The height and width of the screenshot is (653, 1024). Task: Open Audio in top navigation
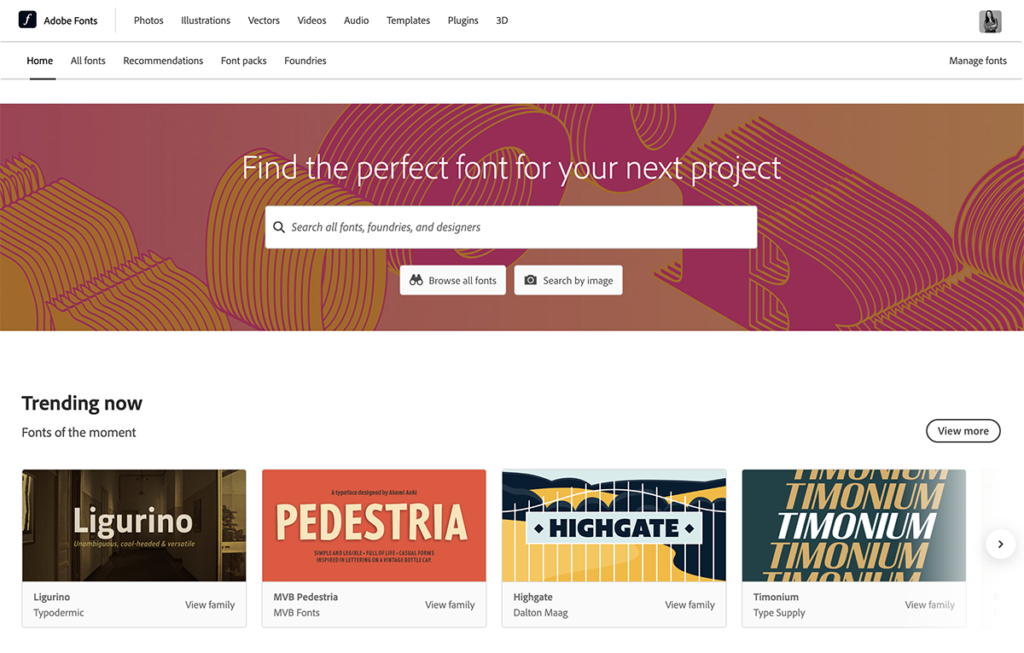click(x=356, y=20)
